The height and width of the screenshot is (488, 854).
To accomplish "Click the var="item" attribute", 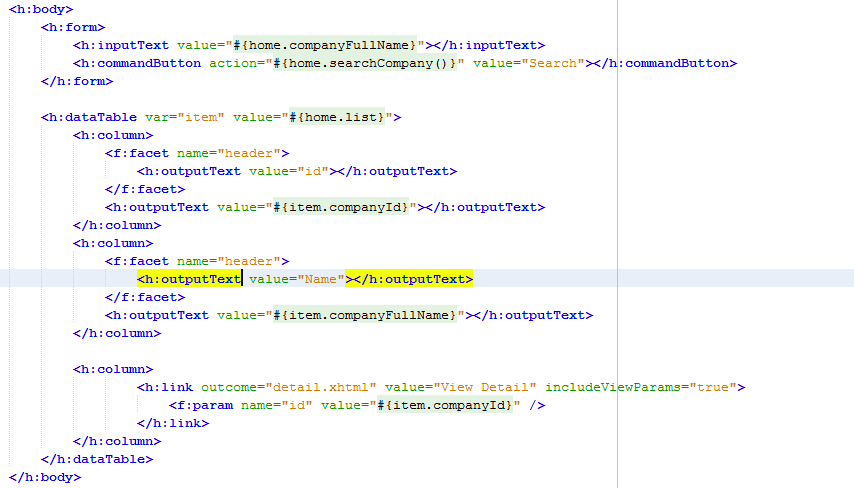I will 185,117.
